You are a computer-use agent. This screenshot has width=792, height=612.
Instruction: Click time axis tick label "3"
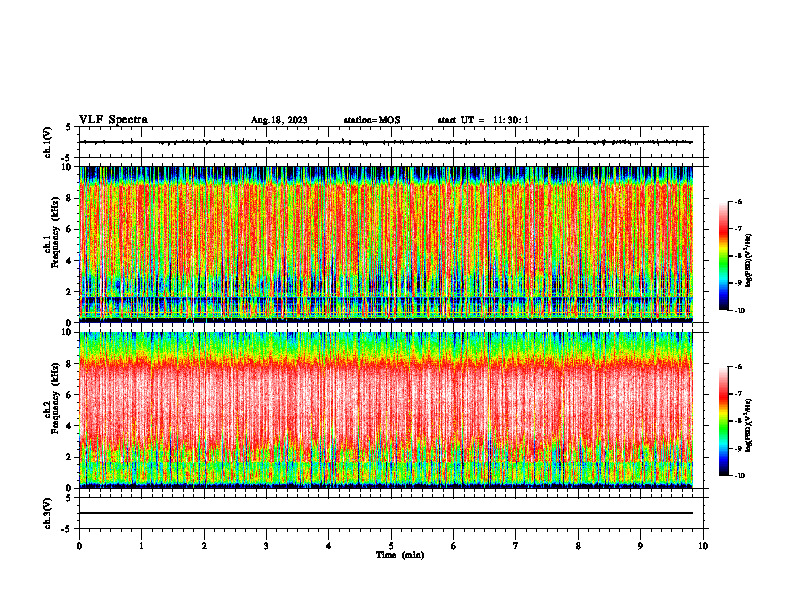(266, 546)
